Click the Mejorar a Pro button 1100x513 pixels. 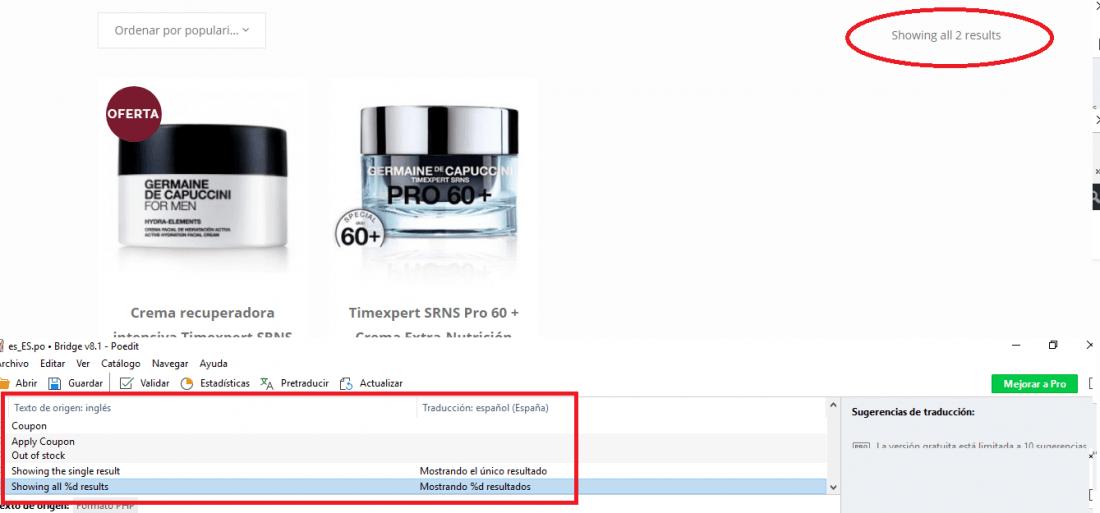tap(1035, 384)
